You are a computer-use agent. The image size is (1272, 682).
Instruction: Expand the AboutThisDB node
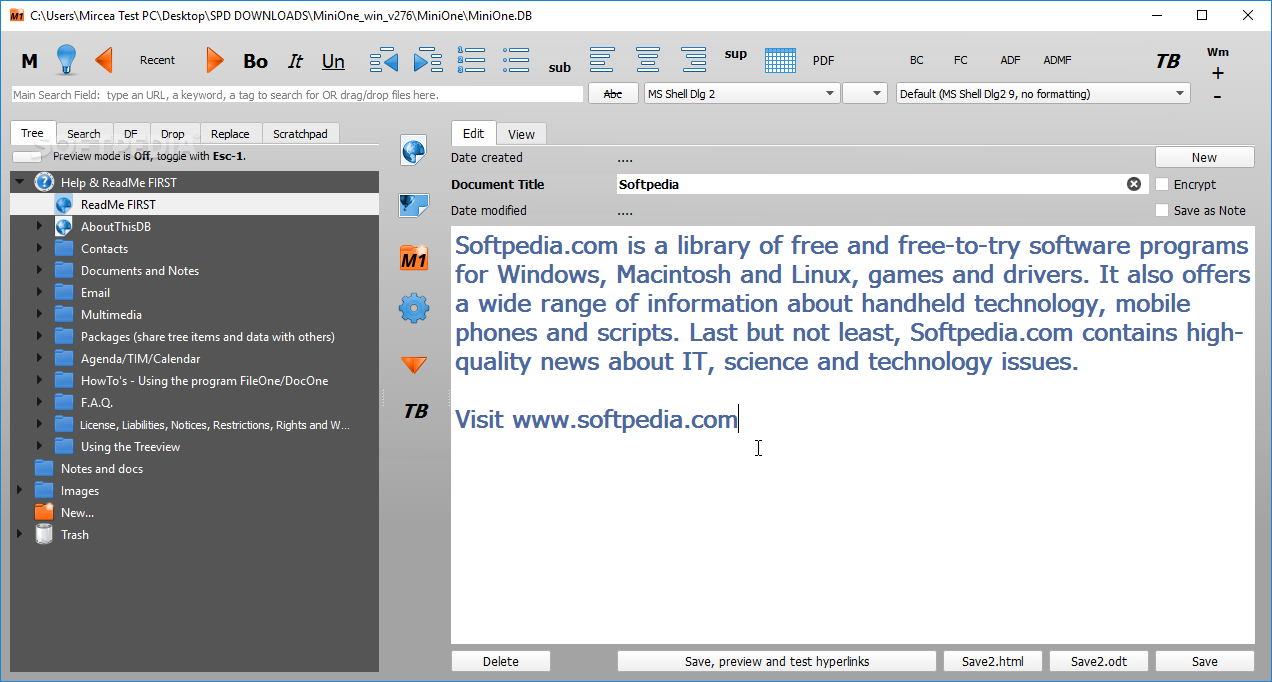[x=40, y=227]
